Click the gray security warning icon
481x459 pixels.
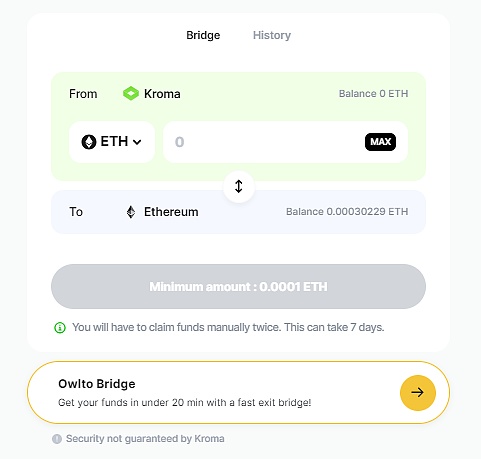[x=57, y=439]
